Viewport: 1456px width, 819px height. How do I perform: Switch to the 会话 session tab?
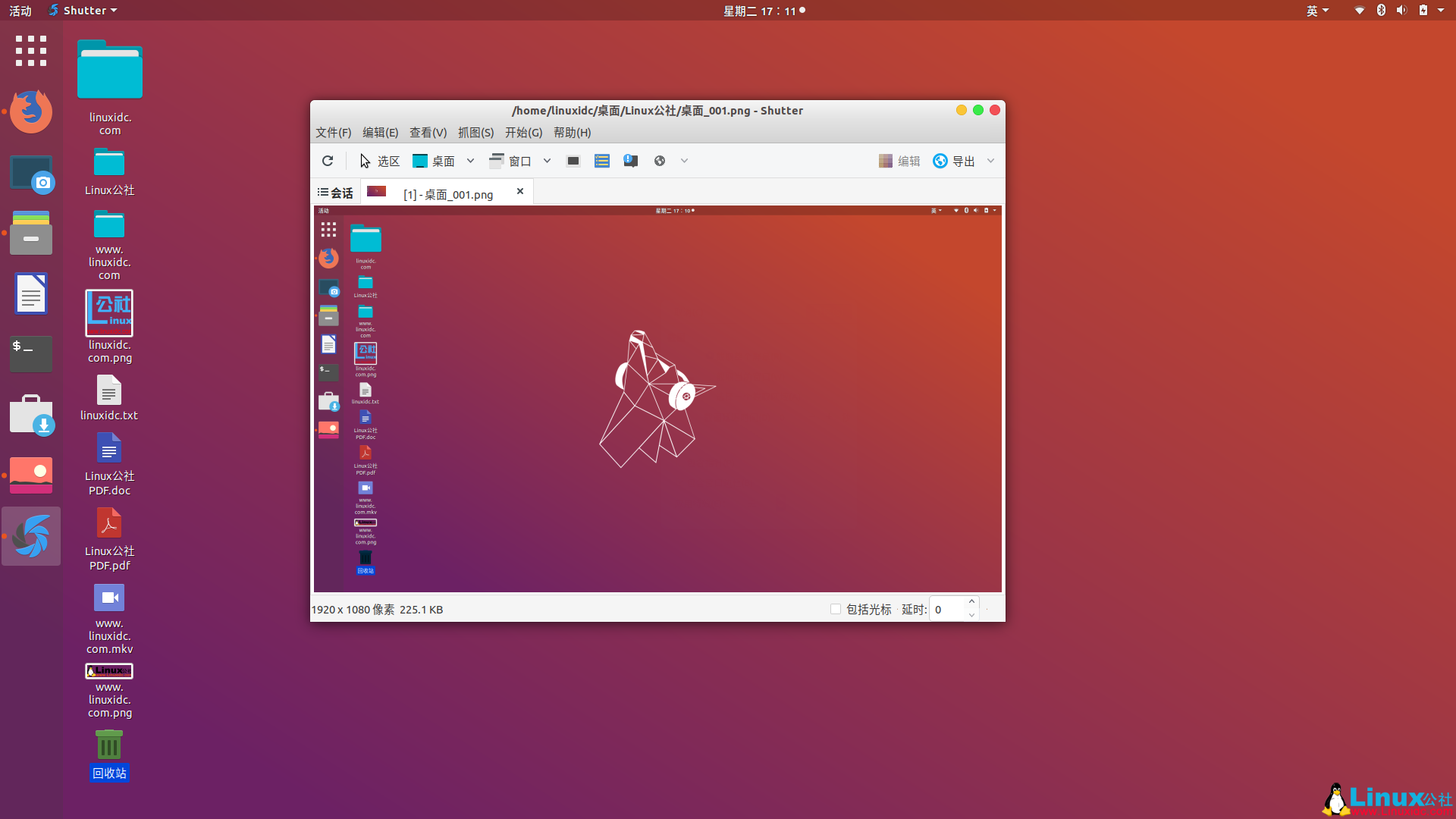coord(335,193)
